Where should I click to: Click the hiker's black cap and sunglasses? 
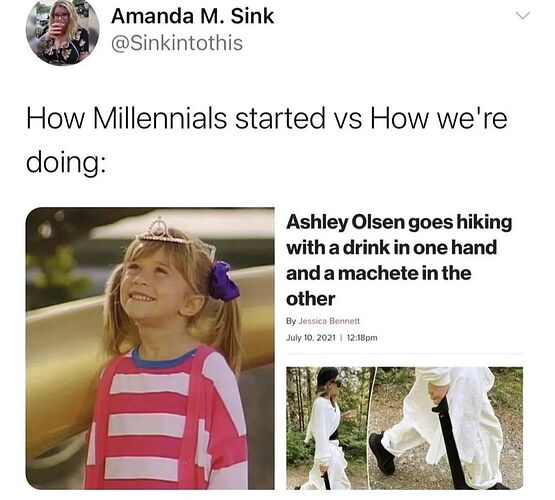pyautogui.click(x=330, y=379)
